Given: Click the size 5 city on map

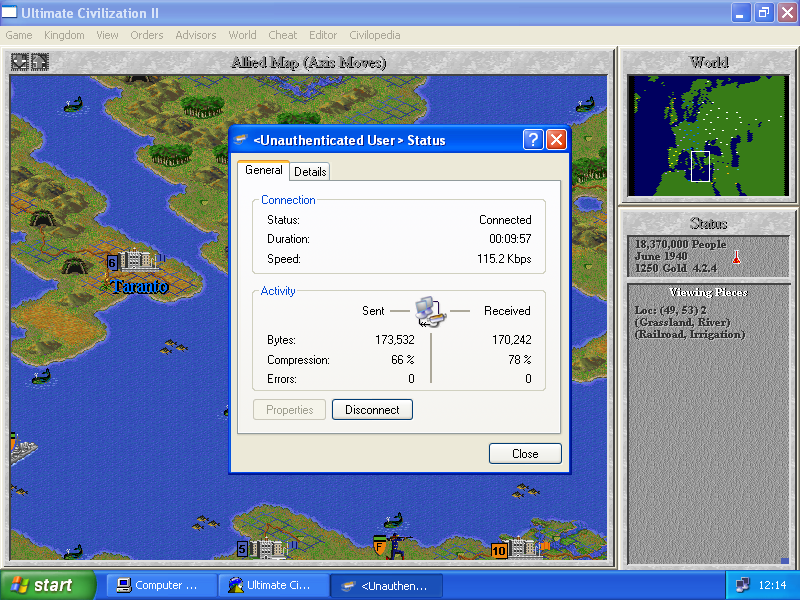Looking at the screenshot, I should point(267,548).
